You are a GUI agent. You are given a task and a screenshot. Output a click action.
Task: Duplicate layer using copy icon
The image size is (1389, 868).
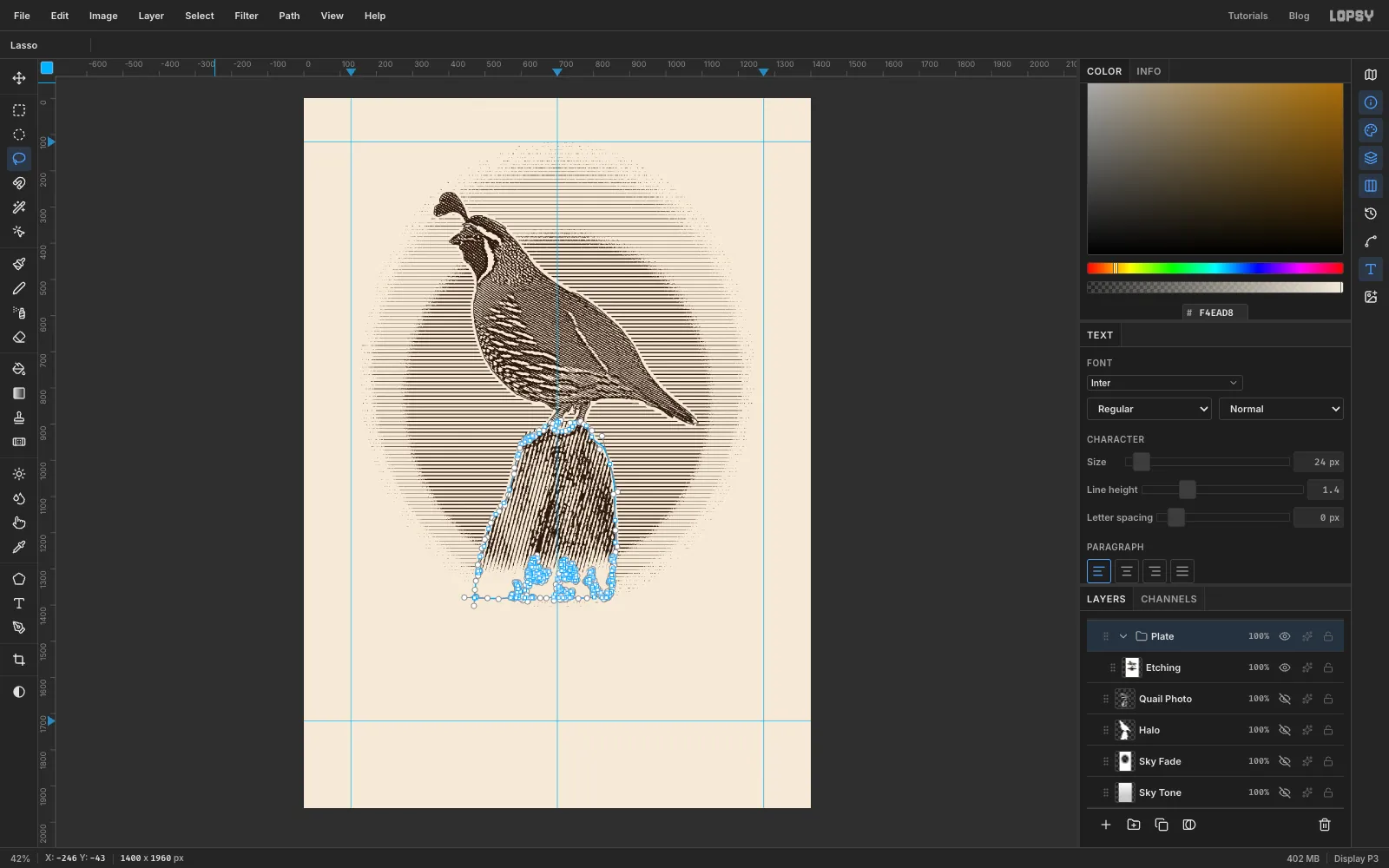(x=1162, y=825)
